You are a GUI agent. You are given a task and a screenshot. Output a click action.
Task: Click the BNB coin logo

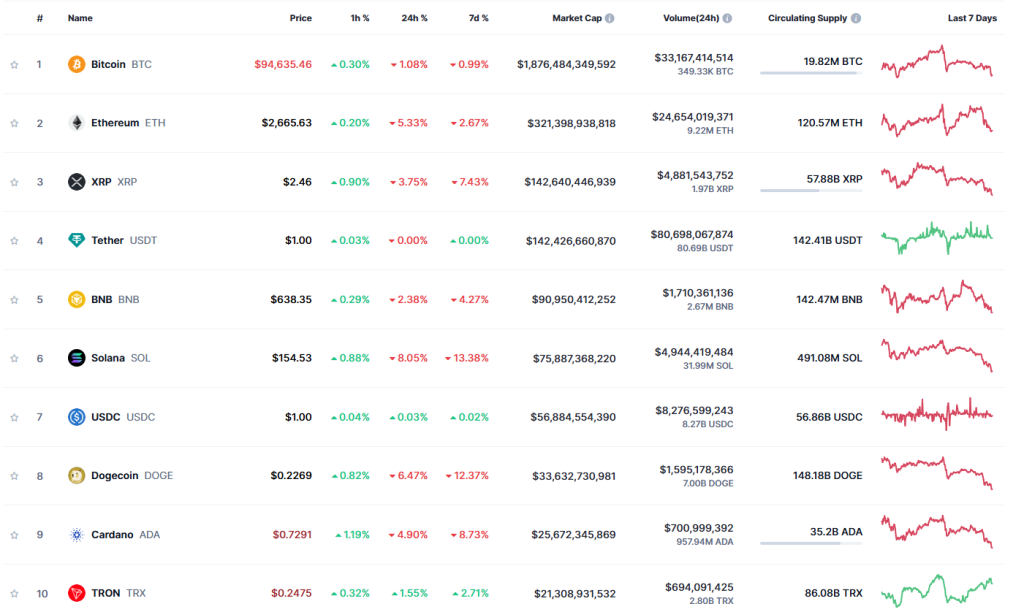point(76,299)
